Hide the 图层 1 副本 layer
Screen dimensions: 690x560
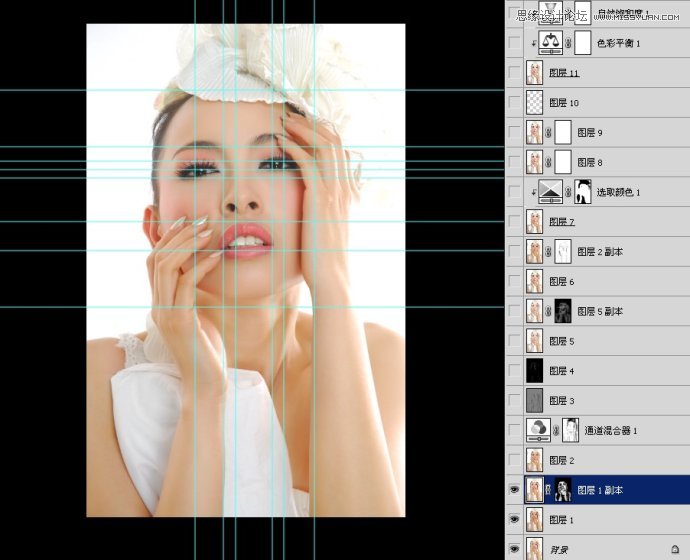coord(514,490)
